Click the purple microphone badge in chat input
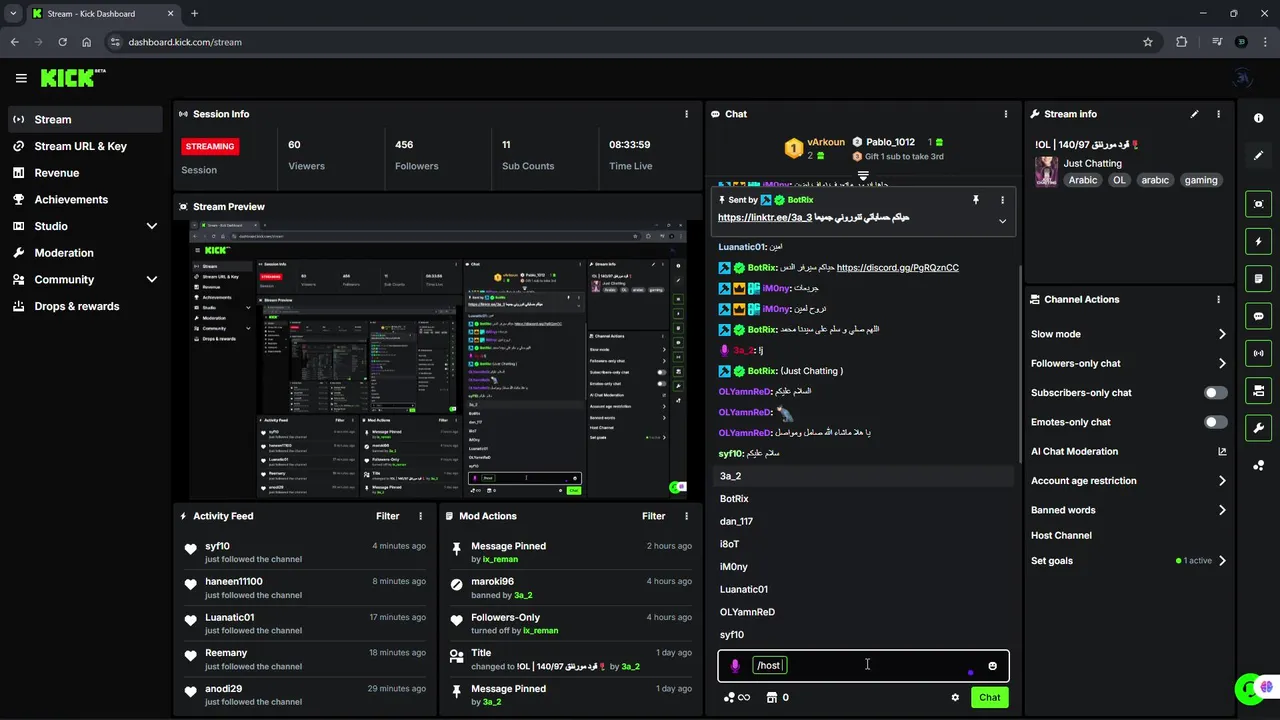1280x720 pixels. pos(735,666)
